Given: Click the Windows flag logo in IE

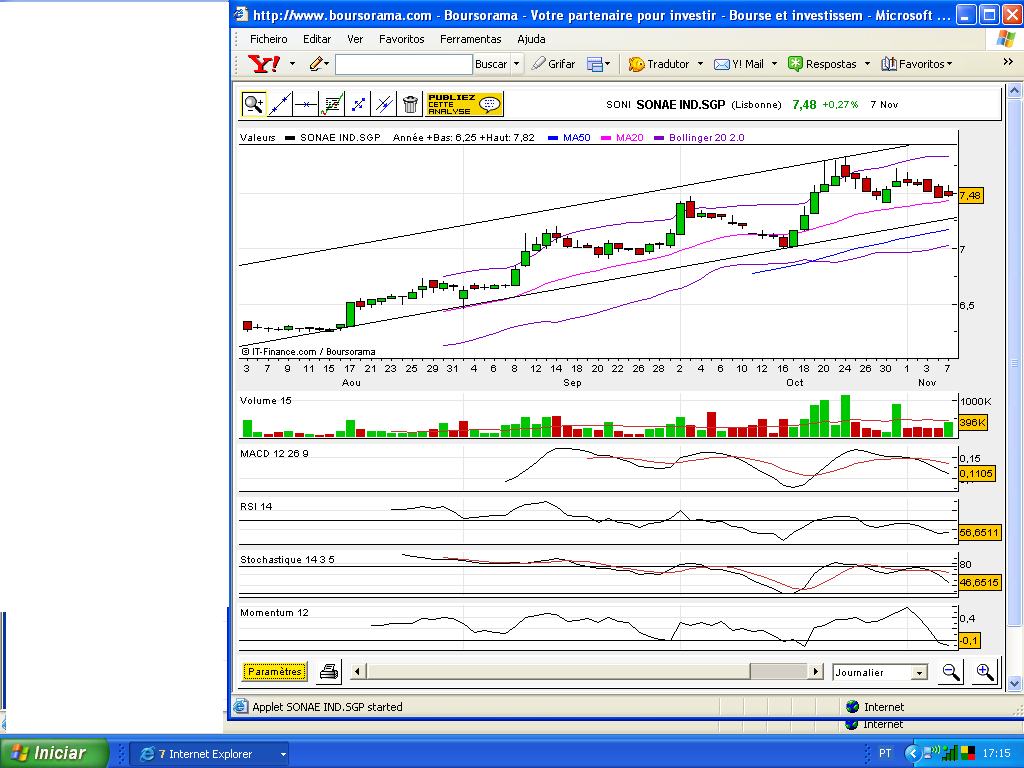Looking at the screenshot, I should (1006, 39).
